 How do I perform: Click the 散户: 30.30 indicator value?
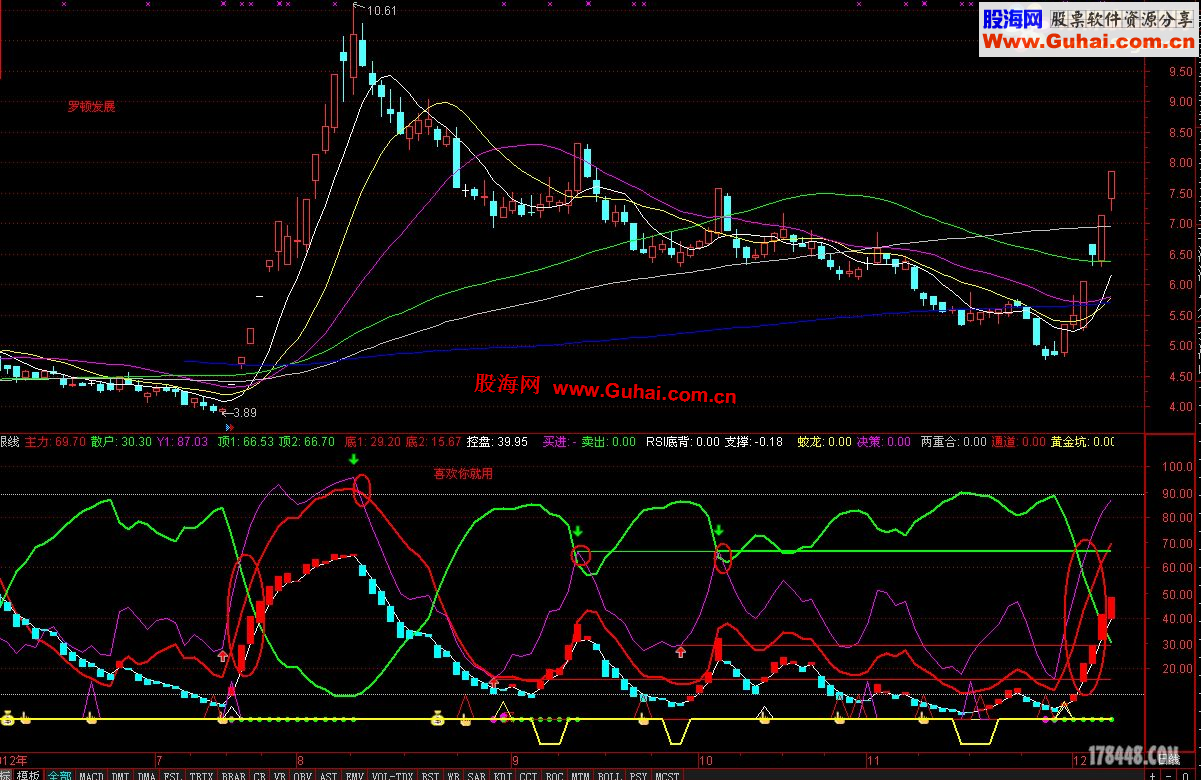121,441
